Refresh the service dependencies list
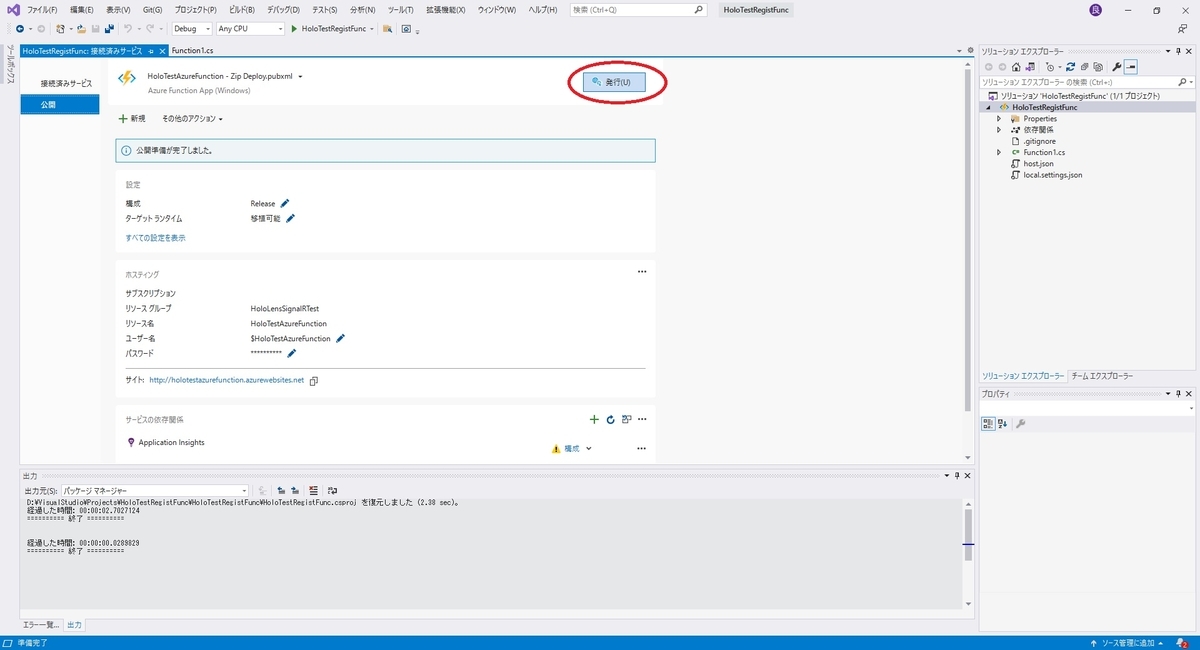1200x650 pixels. 610,419
